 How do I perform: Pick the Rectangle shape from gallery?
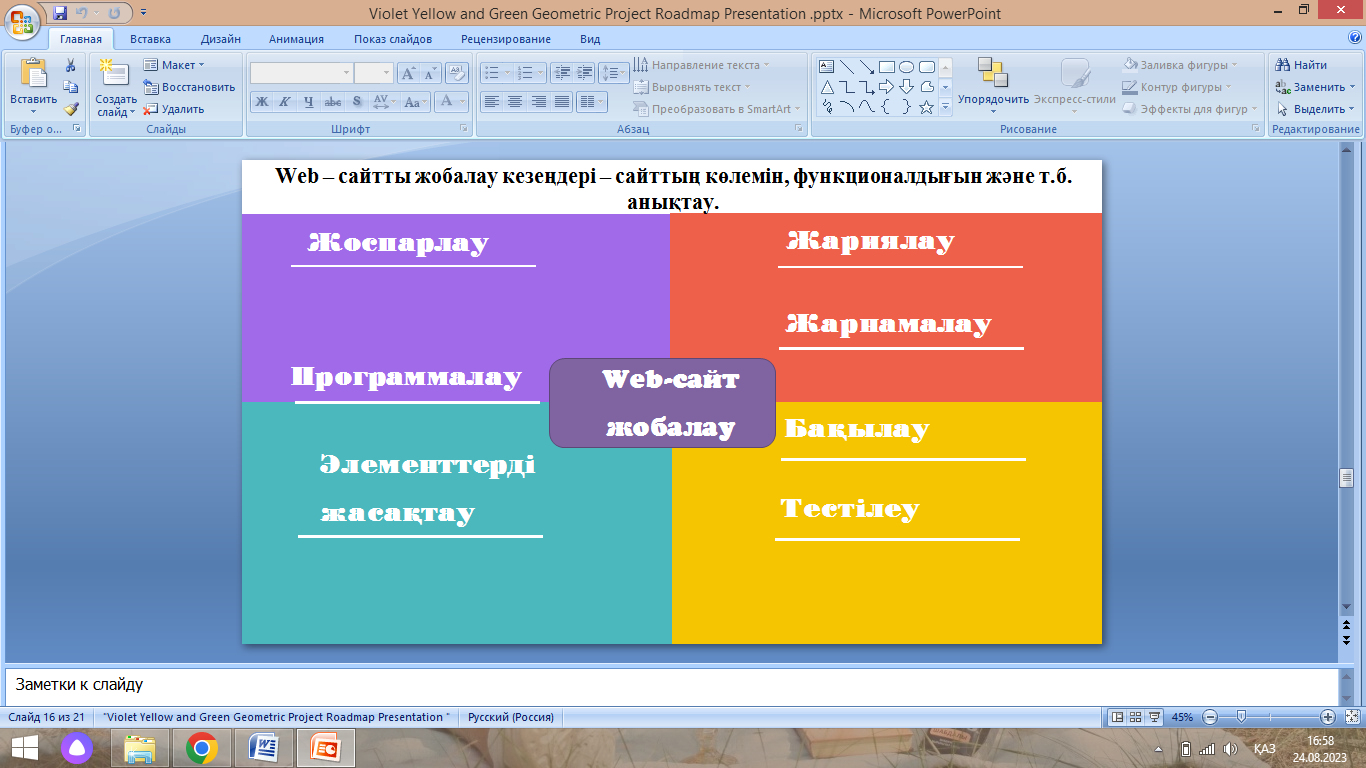tap(887, 67)
